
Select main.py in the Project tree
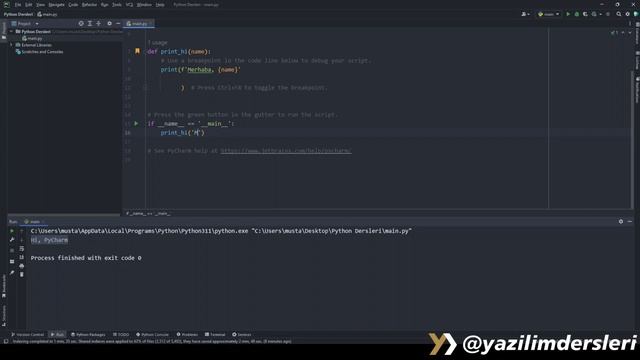tap(32, 38)
